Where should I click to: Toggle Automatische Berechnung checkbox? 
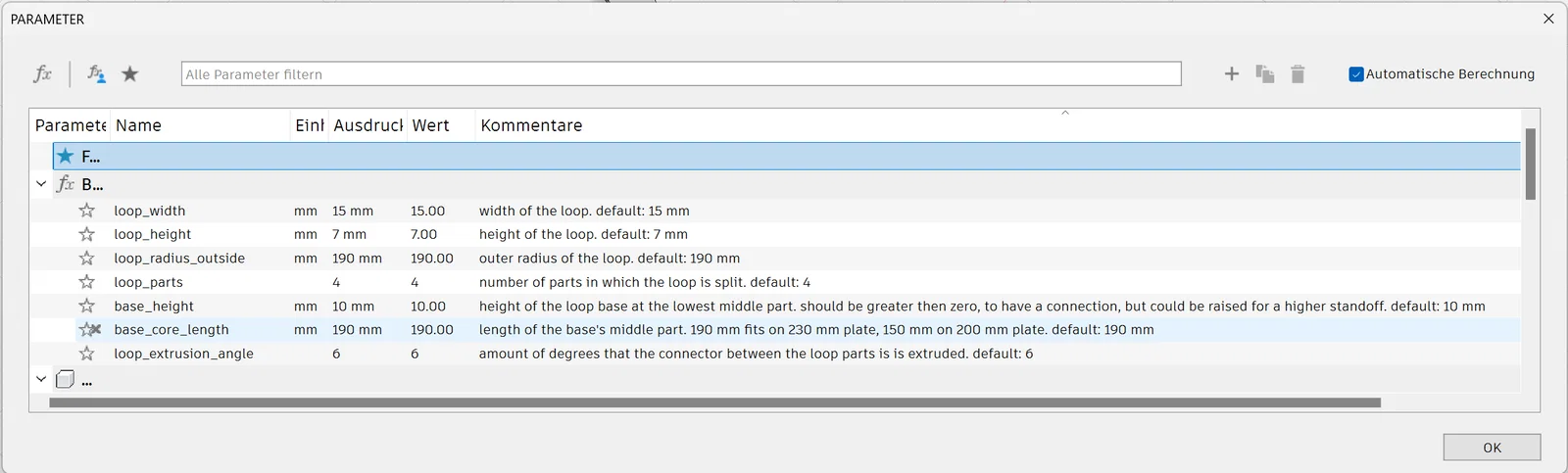coord(1356,74)
